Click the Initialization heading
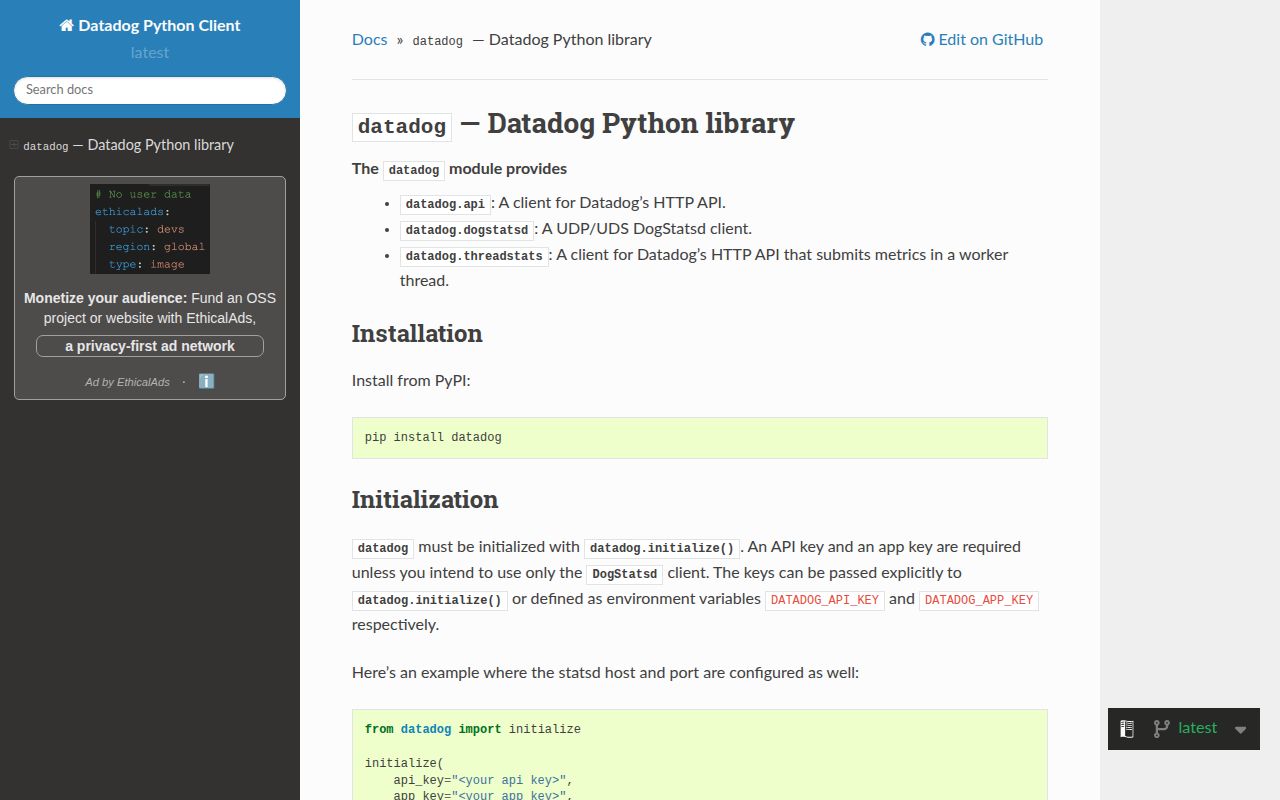 [x=425, y=500]
